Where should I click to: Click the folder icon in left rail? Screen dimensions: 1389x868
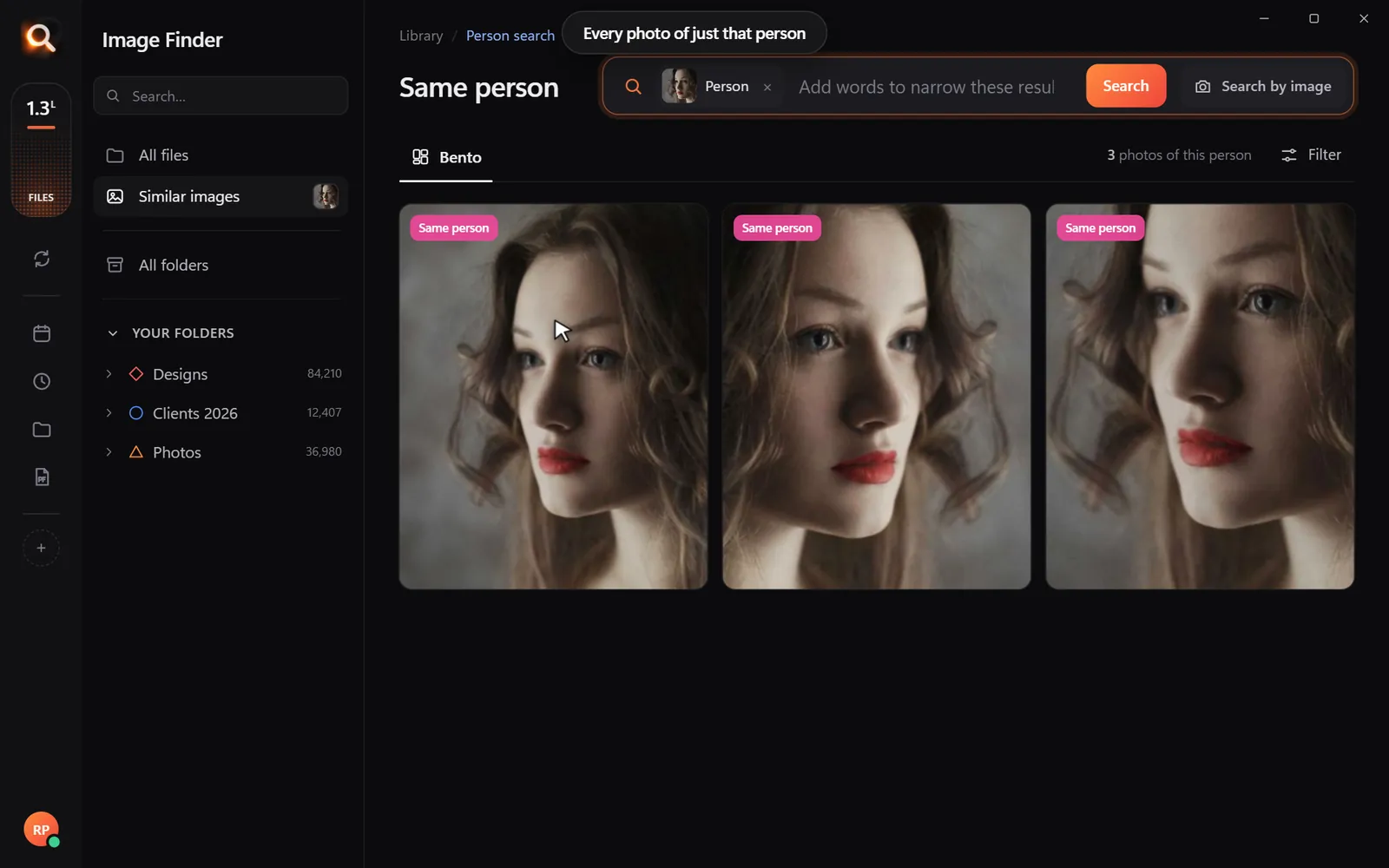[x=41, y=430]
